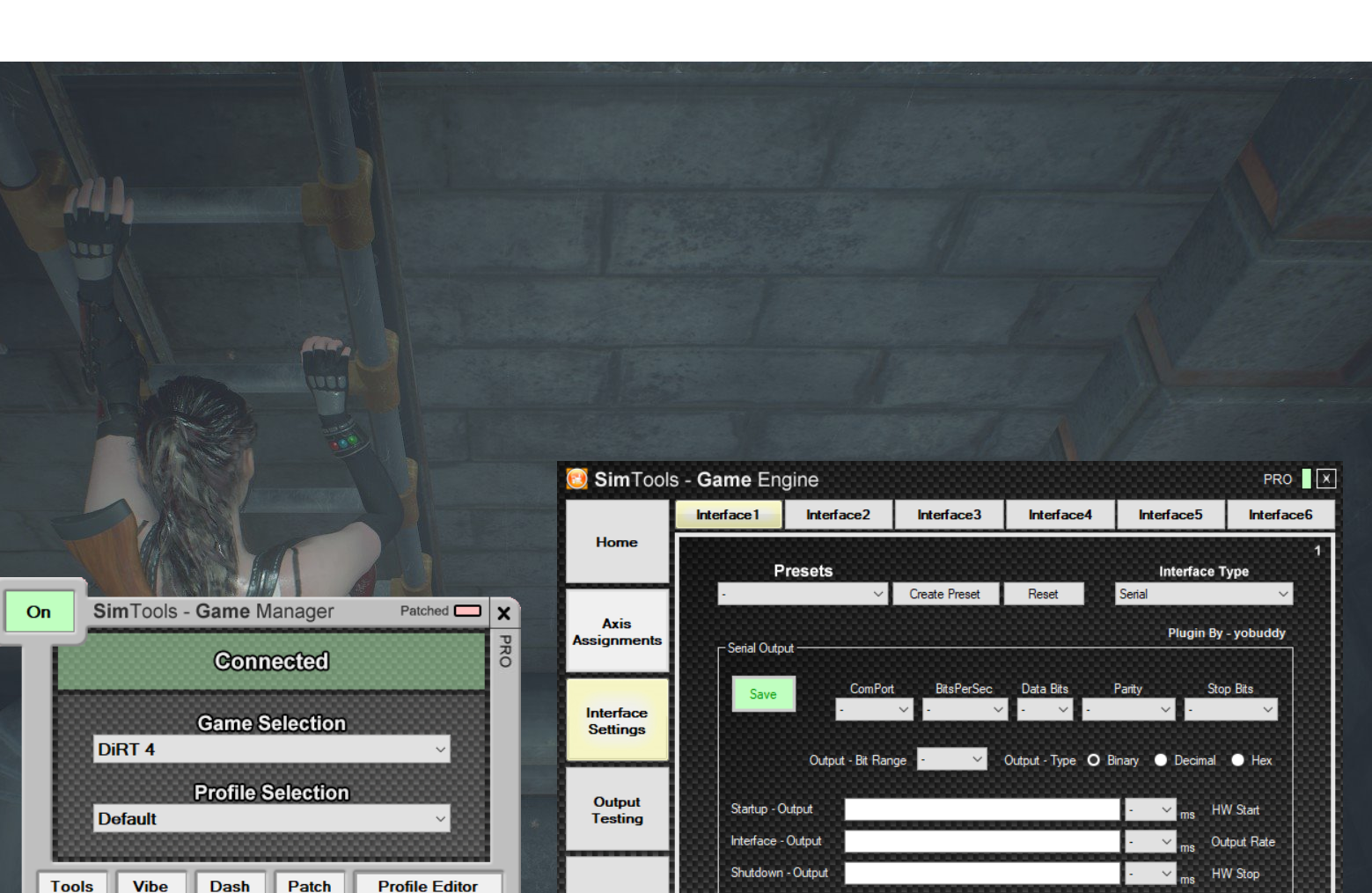The height and width of the screenshot is (893, 1372).
Task: Switch to the Interface1 tab
Action: click(728, 515)
